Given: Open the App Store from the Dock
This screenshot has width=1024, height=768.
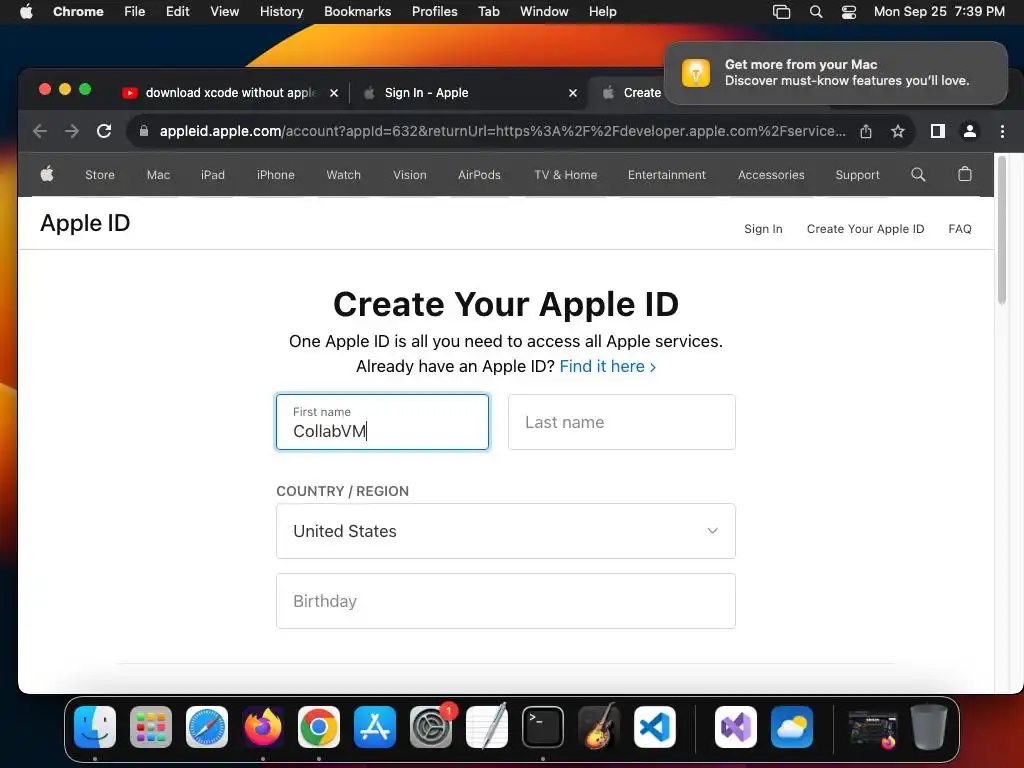Looking at the screenshot, I should (x=375, y=727).
